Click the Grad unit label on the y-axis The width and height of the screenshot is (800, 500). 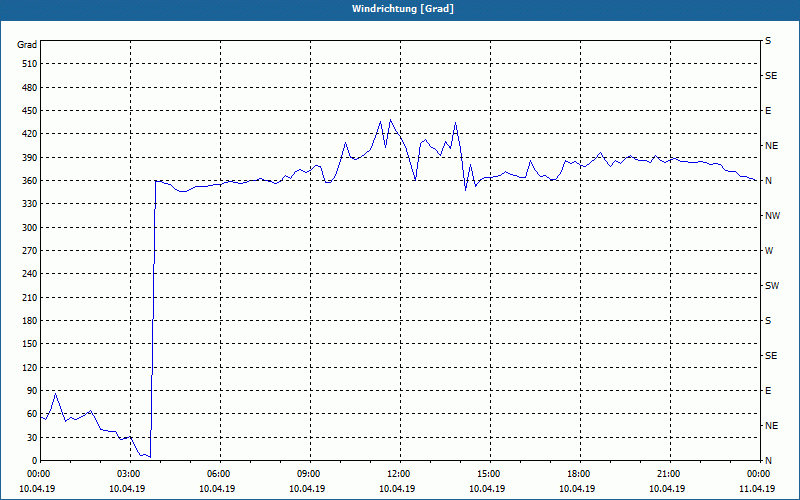coord(27,45)
